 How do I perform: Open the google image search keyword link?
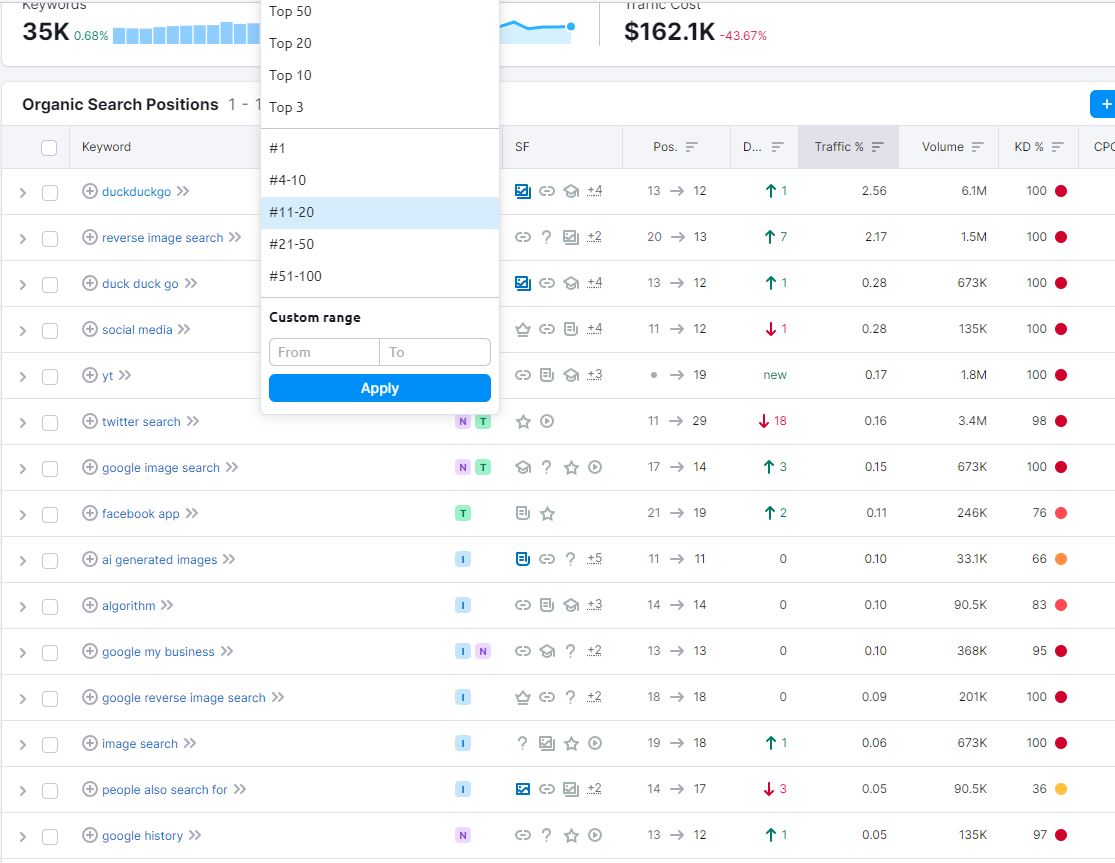(x=161, y=467)
